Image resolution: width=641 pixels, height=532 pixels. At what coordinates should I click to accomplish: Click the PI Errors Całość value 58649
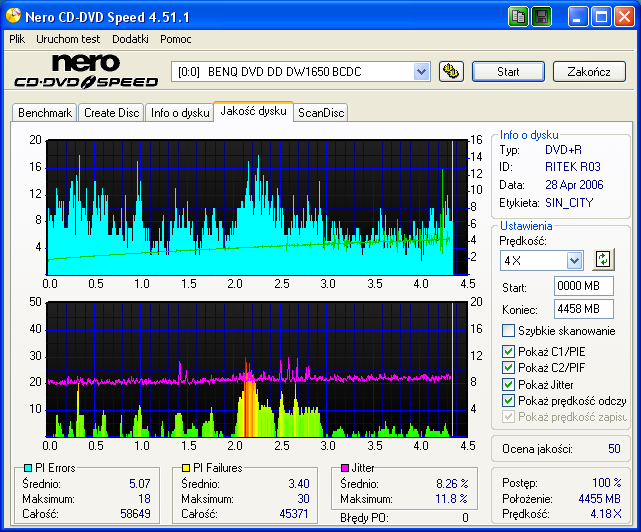tap(135, 514)
